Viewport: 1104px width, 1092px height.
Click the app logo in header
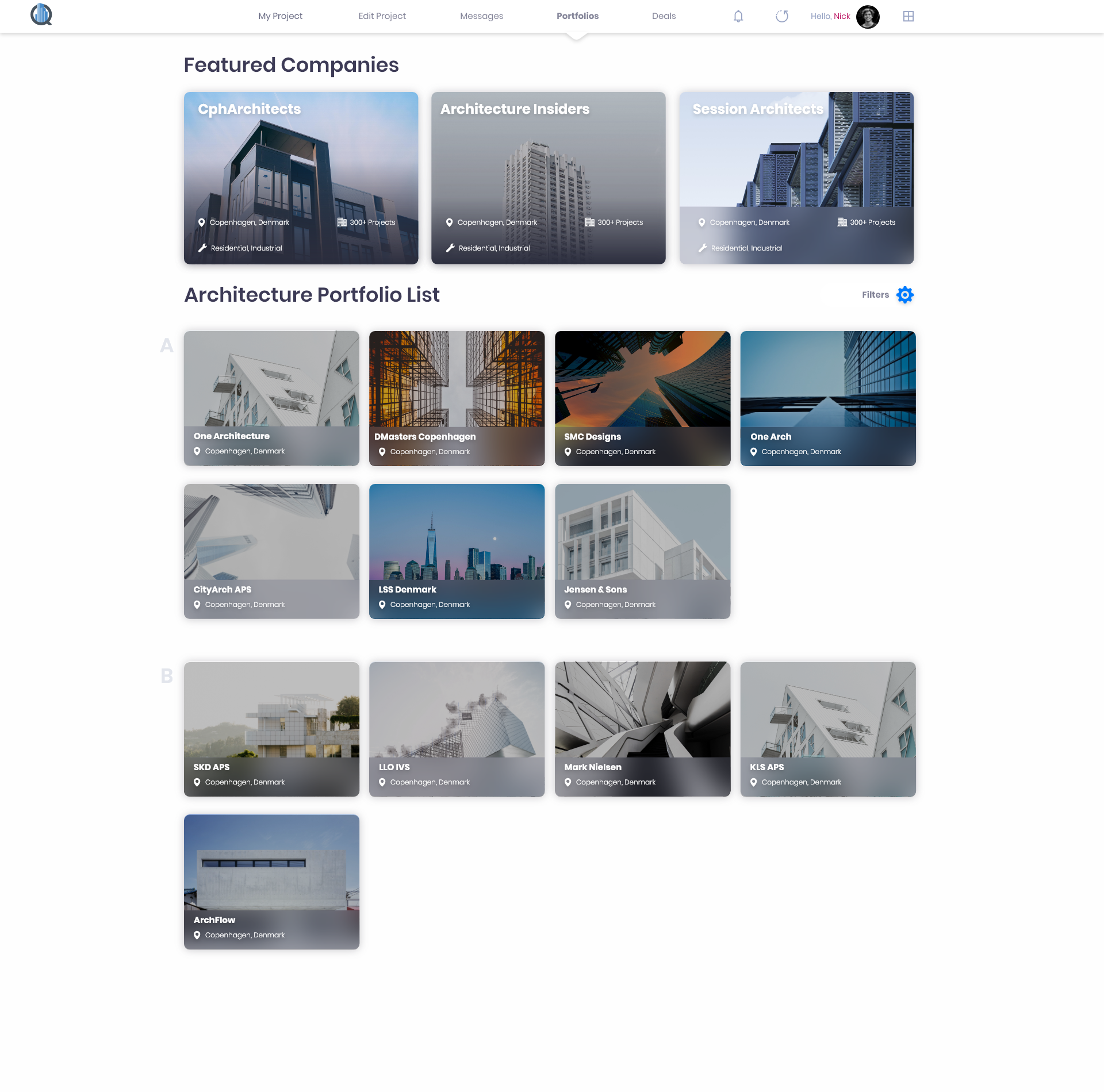41,15
